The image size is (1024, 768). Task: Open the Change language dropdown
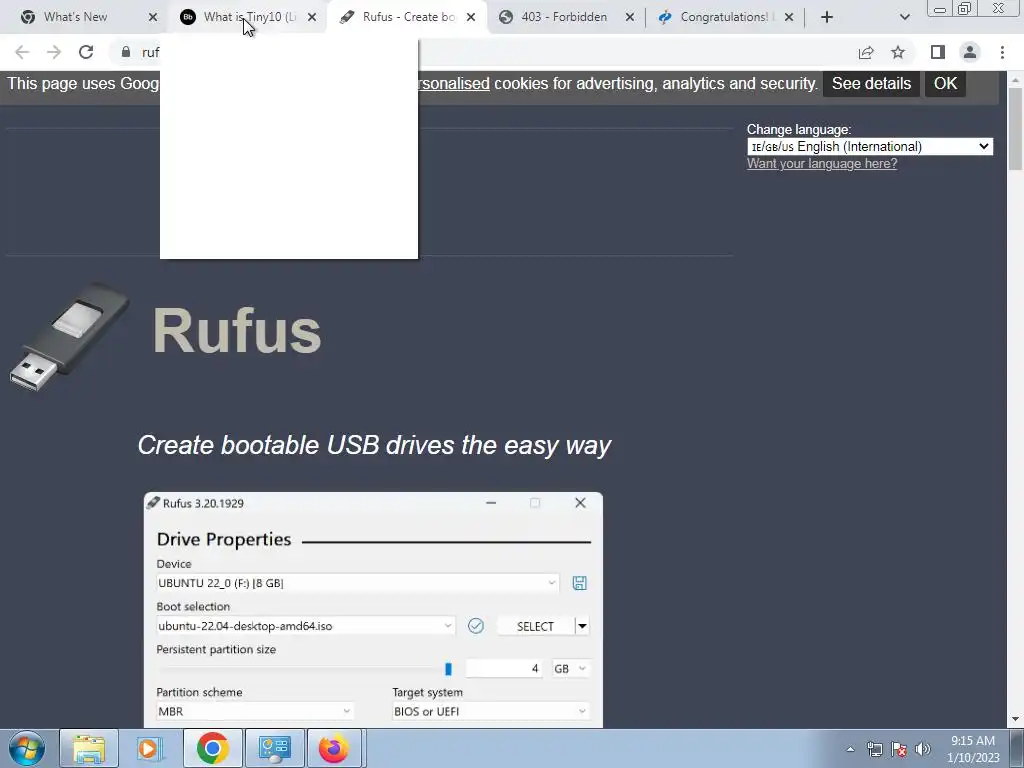click(870, 146)
